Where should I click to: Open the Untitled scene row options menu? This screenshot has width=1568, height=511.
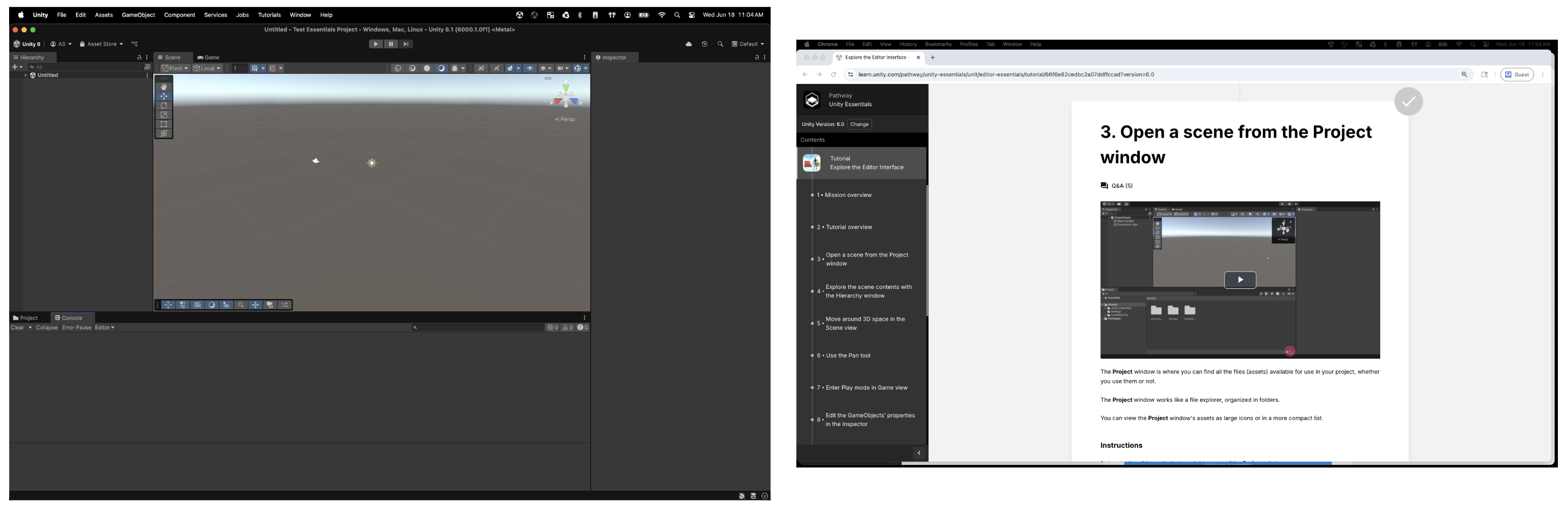click(147, 75)
